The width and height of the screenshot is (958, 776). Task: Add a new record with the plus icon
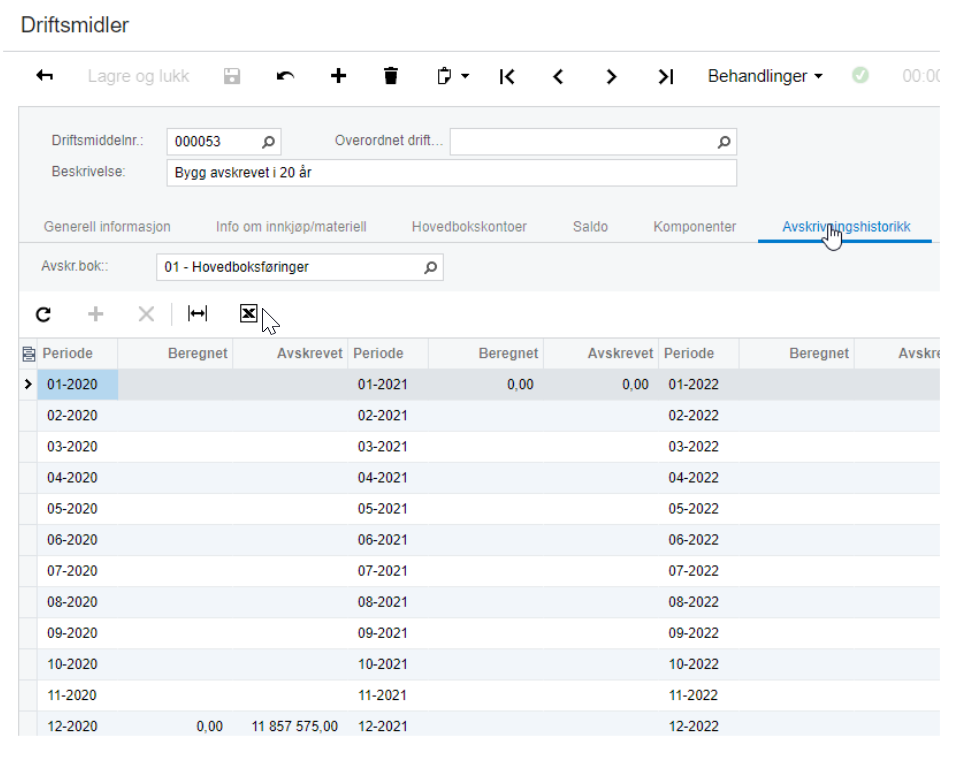(x=338, y=76)
